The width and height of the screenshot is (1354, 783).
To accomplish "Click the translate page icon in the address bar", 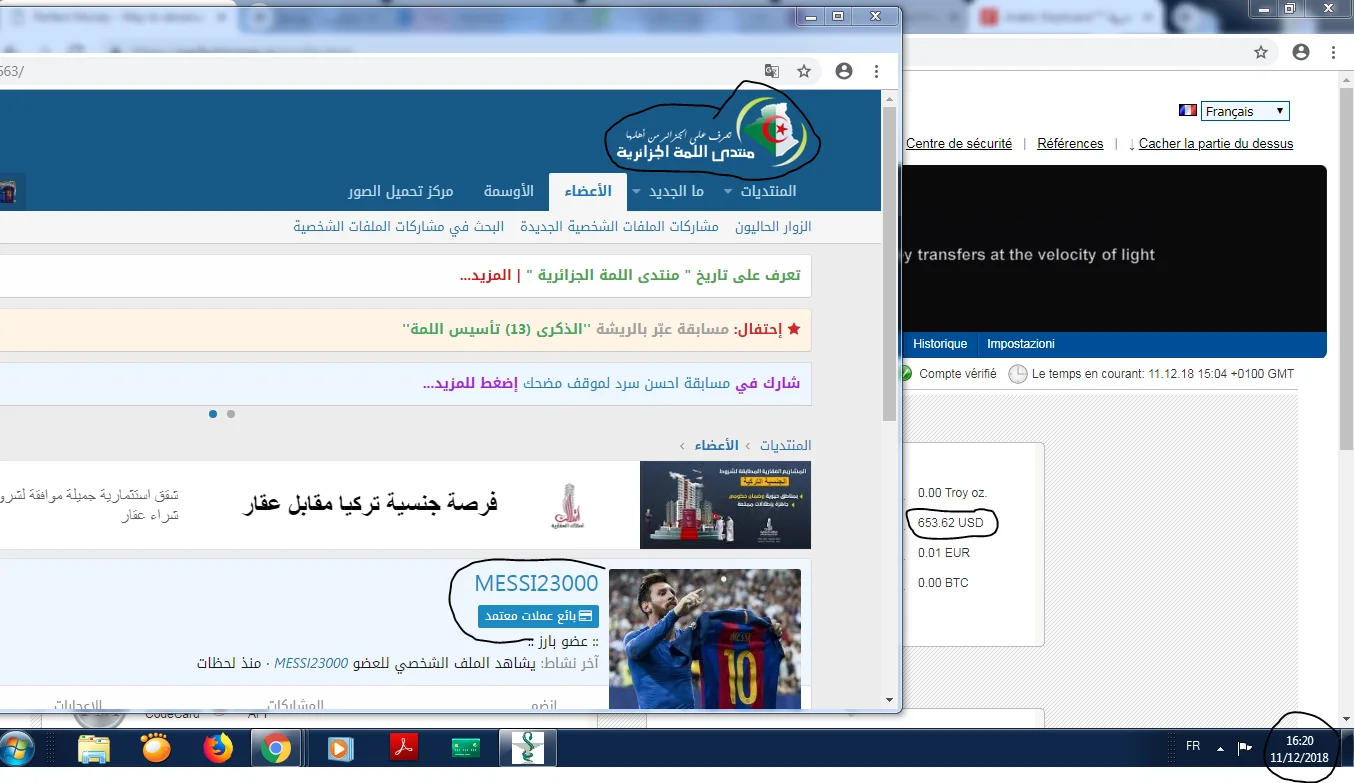I will click(x=771, y=71).
